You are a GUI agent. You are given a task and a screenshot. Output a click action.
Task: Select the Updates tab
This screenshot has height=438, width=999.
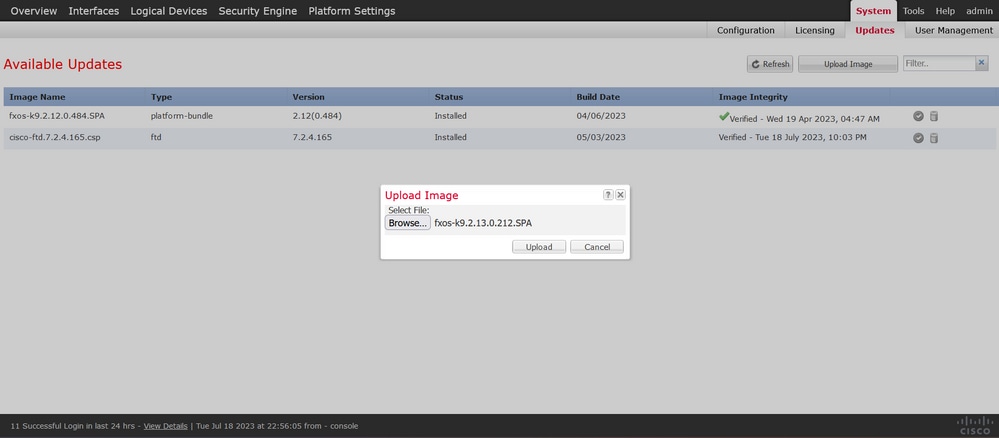coord(875,30)
